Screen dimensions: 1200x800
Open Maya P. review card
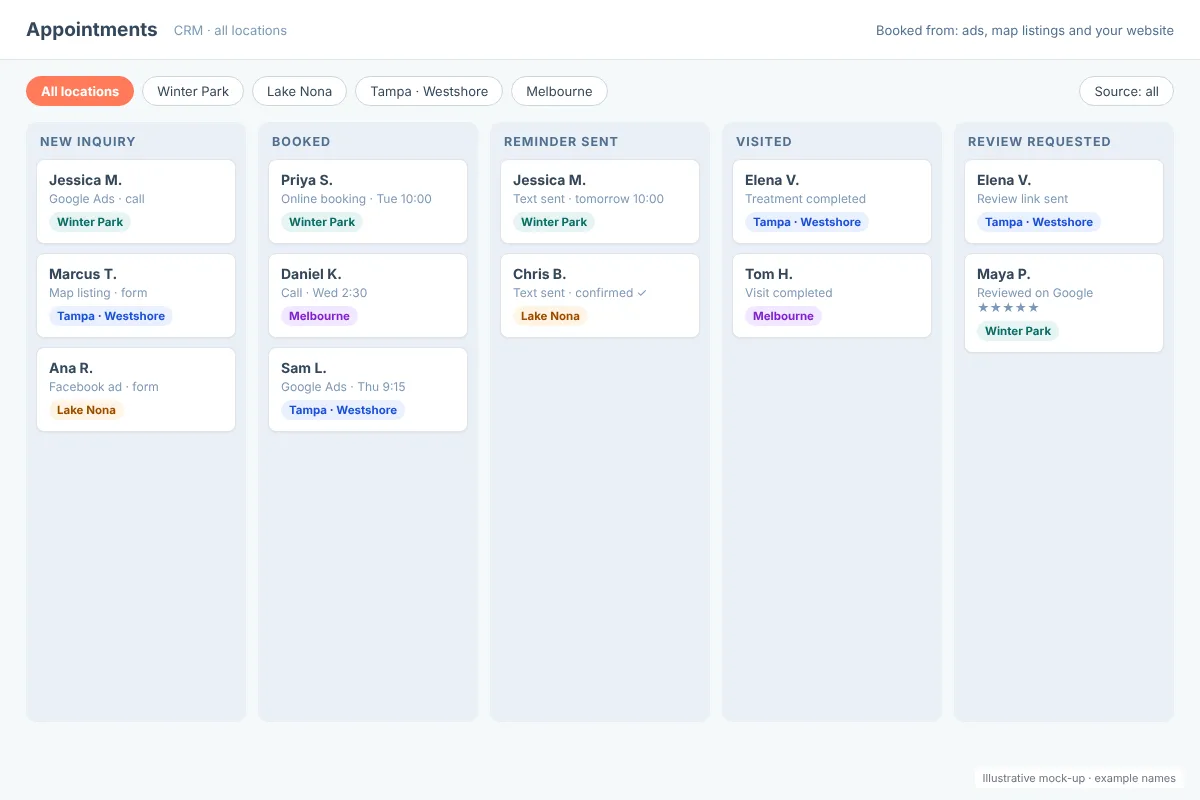point(1064,303)
